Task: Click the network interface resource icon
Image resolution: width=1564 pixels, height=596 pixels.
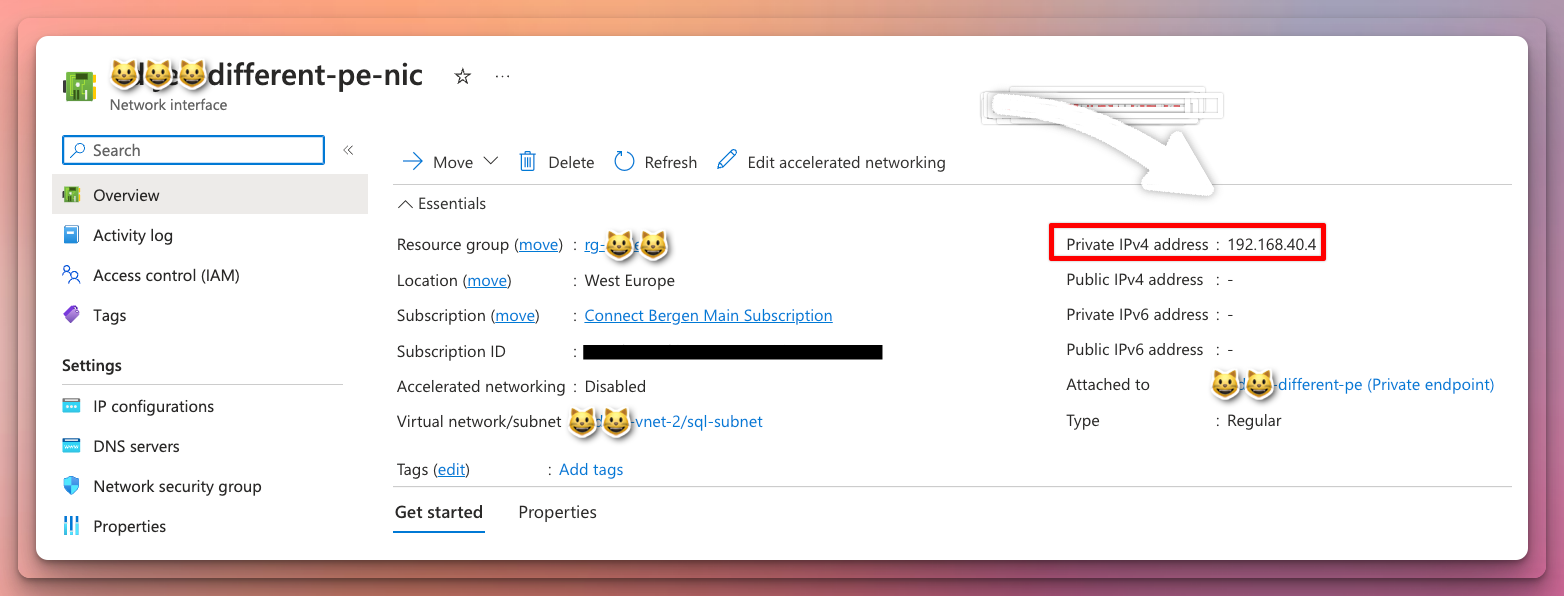Action: pyautogui.click(x=80, y=86)
